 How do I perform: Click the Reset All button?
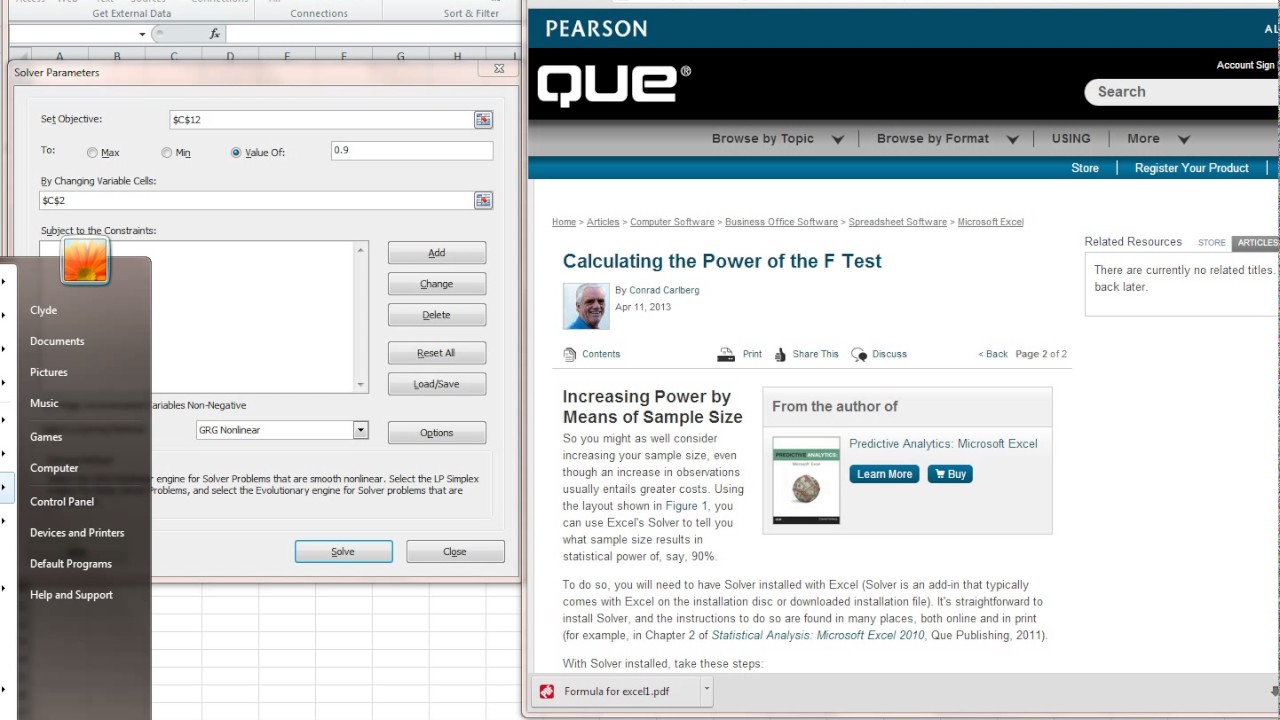pyautogui.click(x=437, y=353)
